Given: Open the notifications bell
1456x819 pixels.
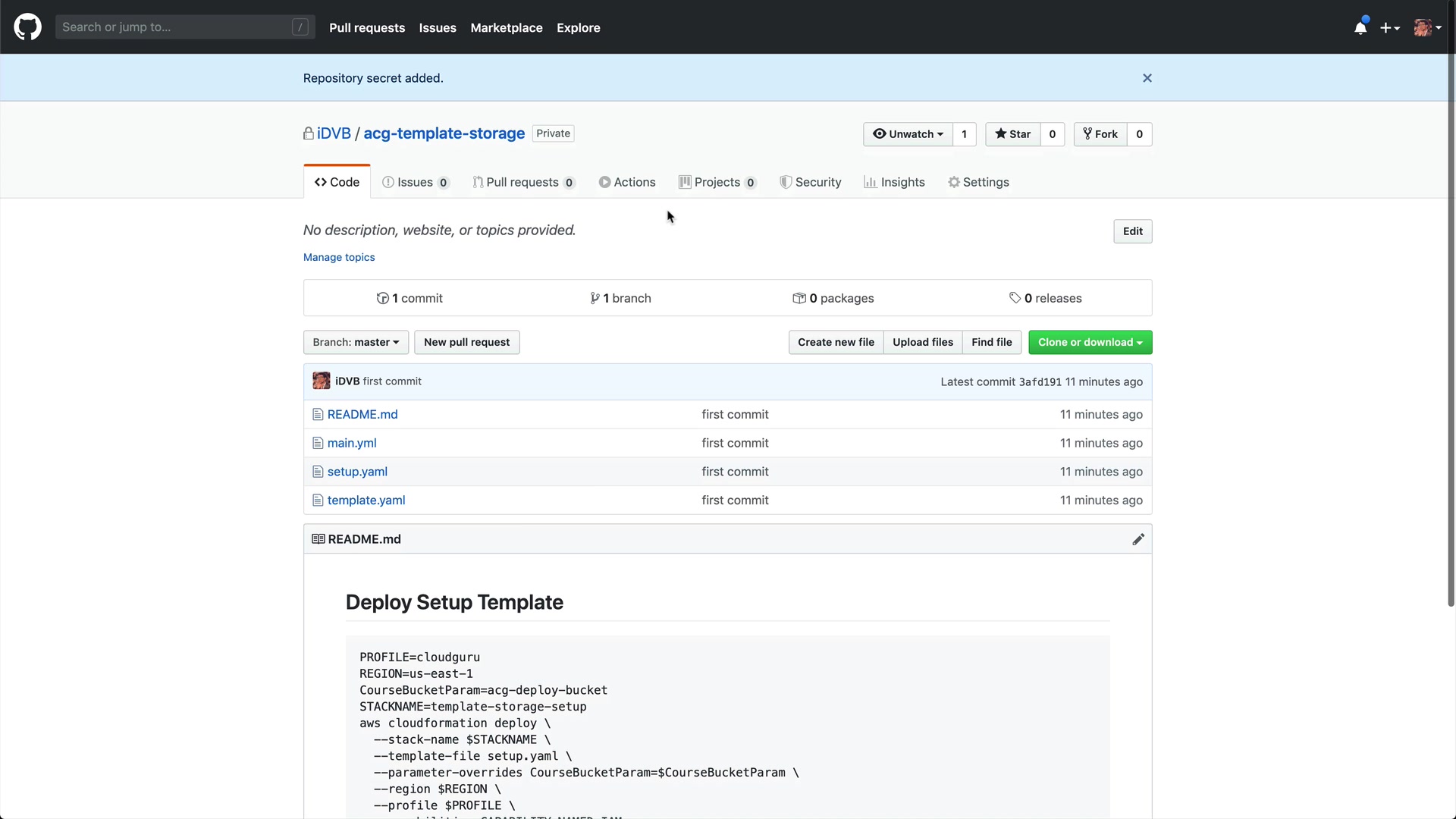Looking at the screenshot, I should [x=1360, y=28].
